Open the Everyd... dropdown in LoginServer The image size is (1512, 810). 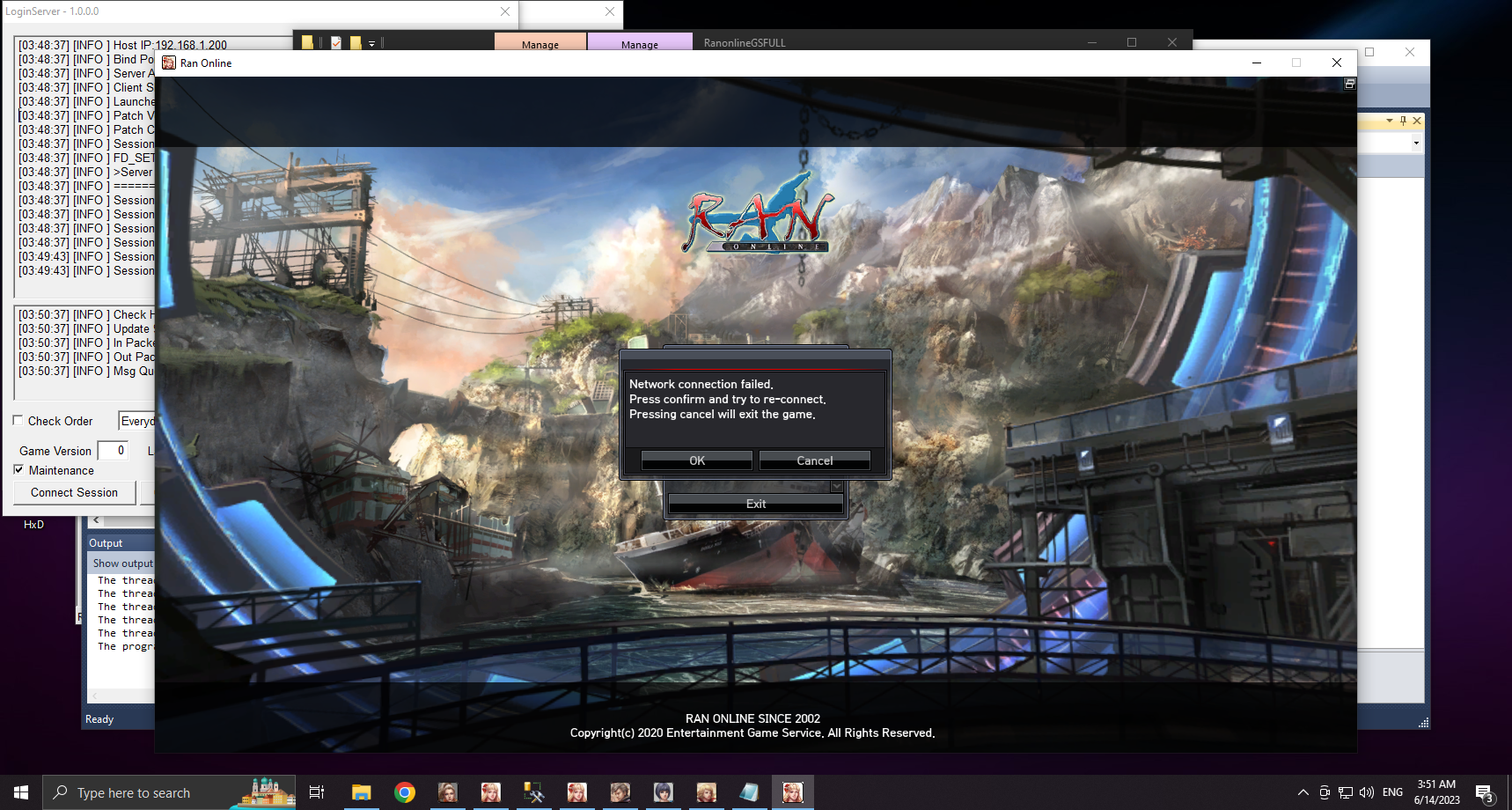click(x=136, y=421)
